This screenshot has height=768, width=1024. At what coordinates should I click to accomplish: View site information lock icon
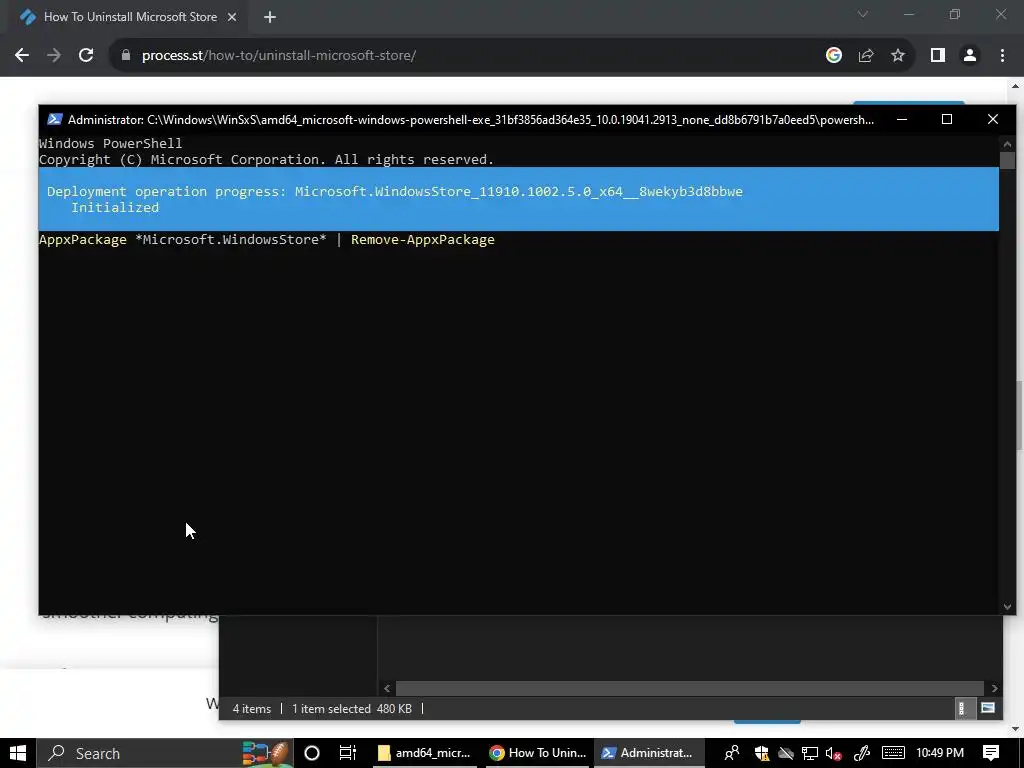tap(126, 56)
